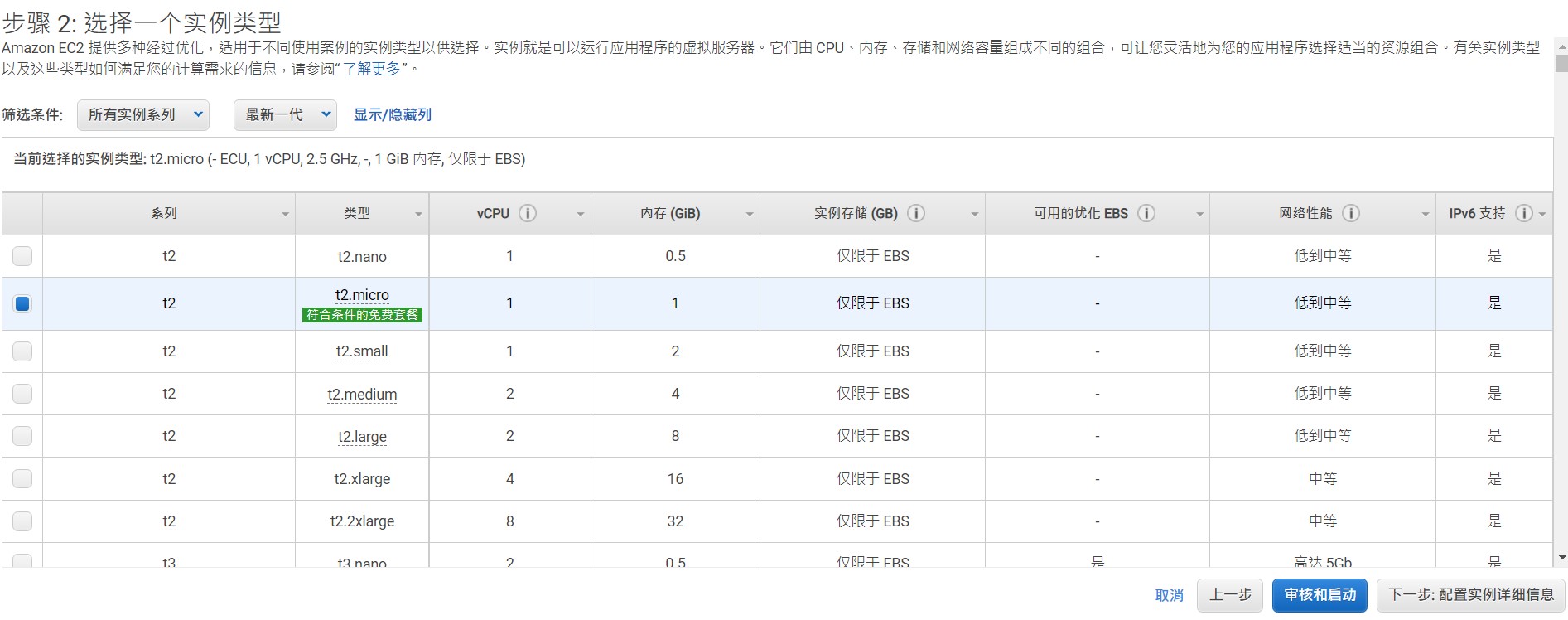1568x620 pixels.
Task: Click the t2.large type link
Action: tap(362, 437)
